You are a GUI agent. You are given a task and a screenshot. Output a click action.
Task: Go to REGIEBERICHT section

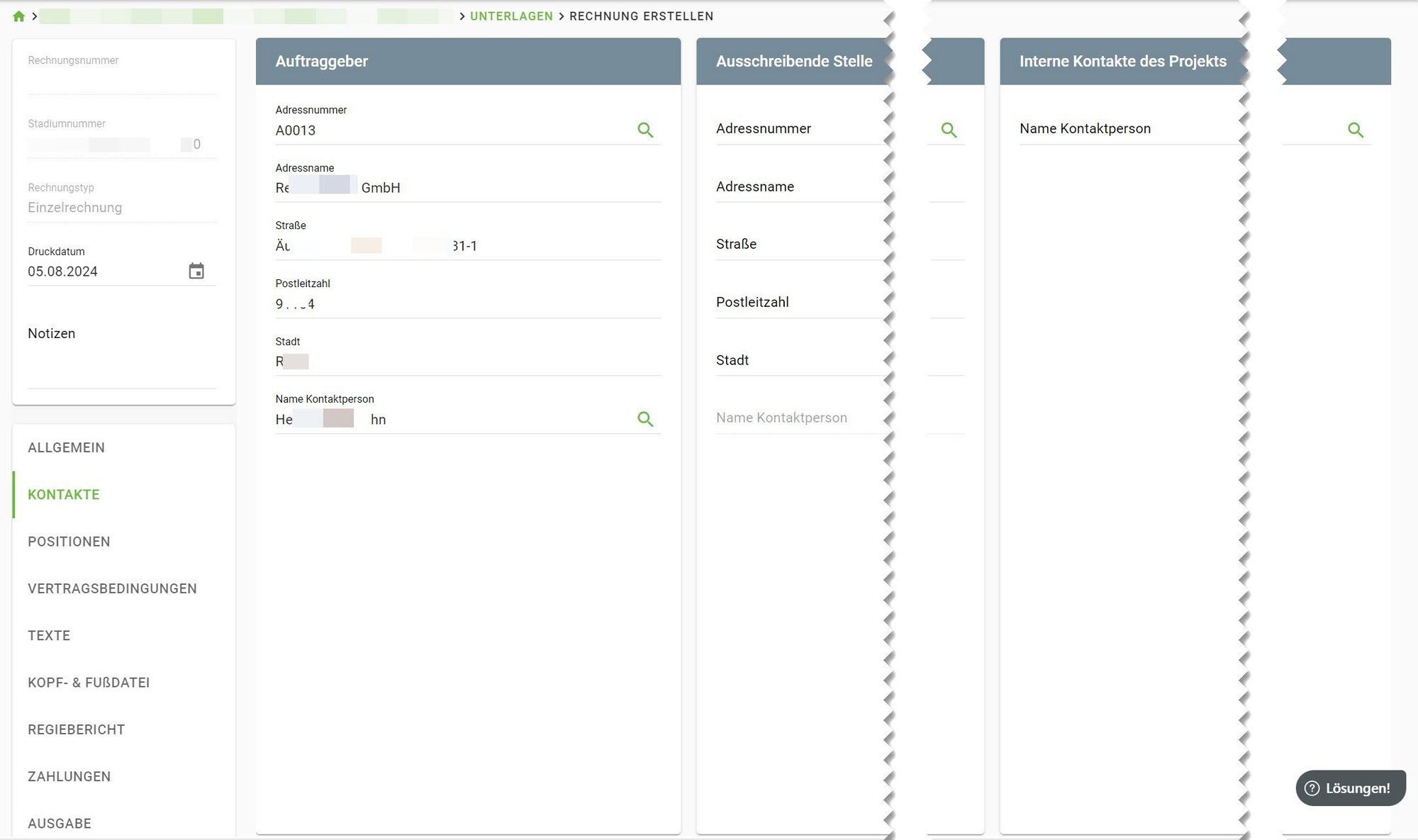click(76, 729)
